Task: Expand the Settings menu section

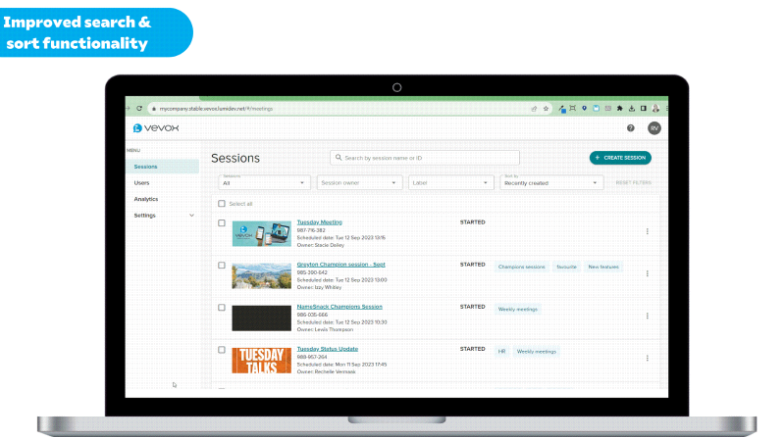Action: pyautogui.click(x=192, y=215)
